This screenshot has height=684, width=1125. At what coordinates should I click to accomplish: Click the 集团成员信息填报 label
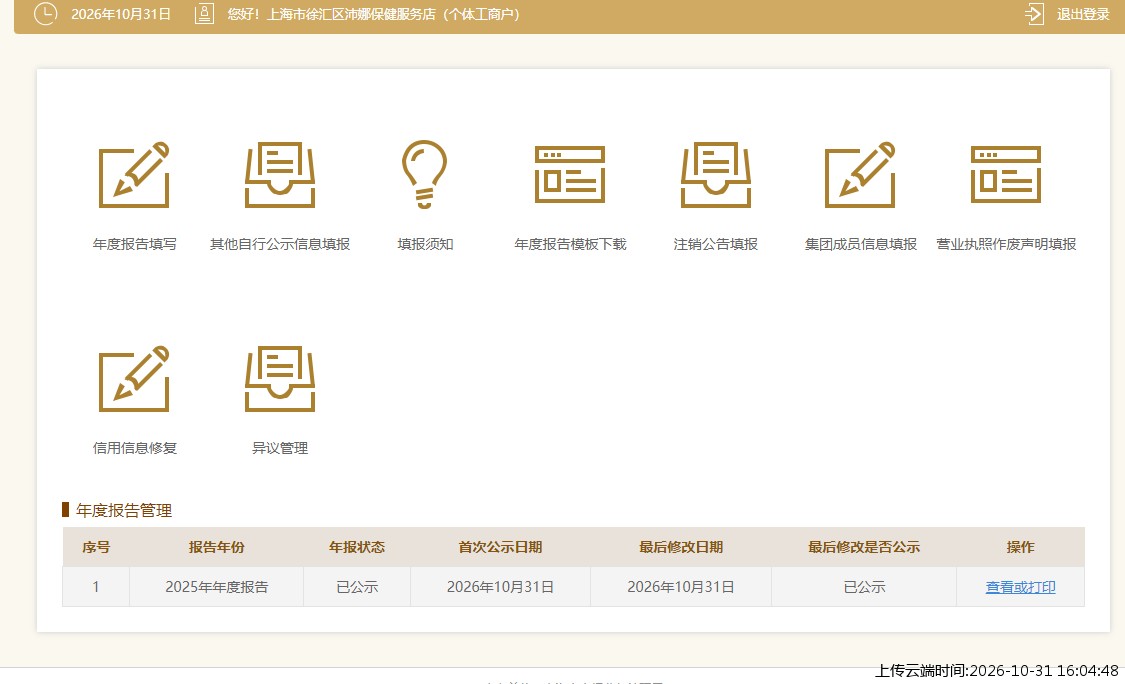click(860, 244)
